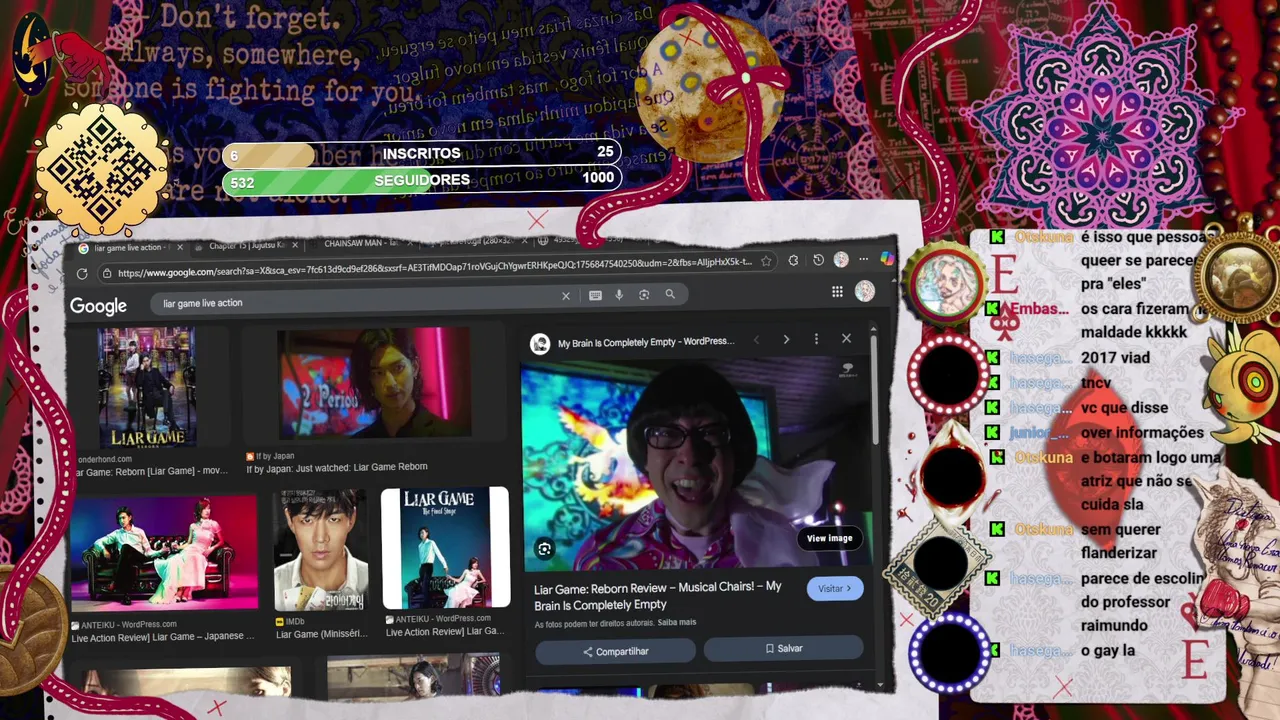The width and height of the screenshot is (1280, 720).
Task: Open Liar Game Final Stage poster thumbnail
Action: pos(445,548)
